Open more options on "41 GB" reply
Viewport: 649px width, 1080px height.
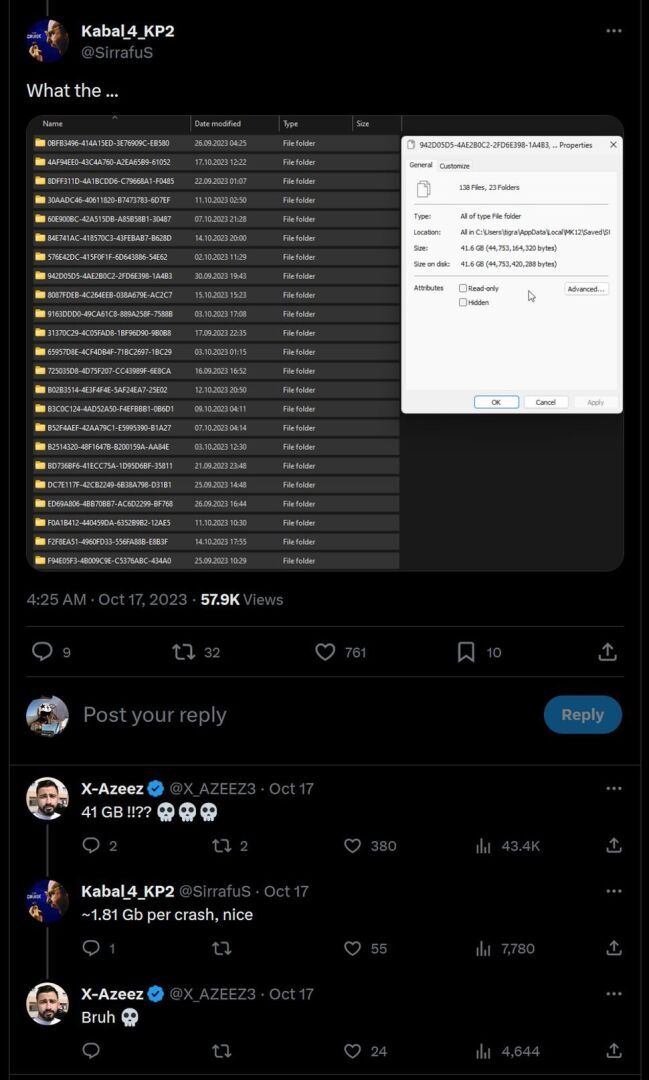(614, 788)
